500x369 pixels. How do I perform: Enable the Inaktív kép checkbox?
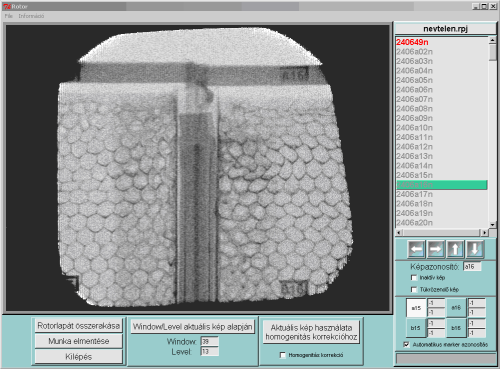[414, 278]
